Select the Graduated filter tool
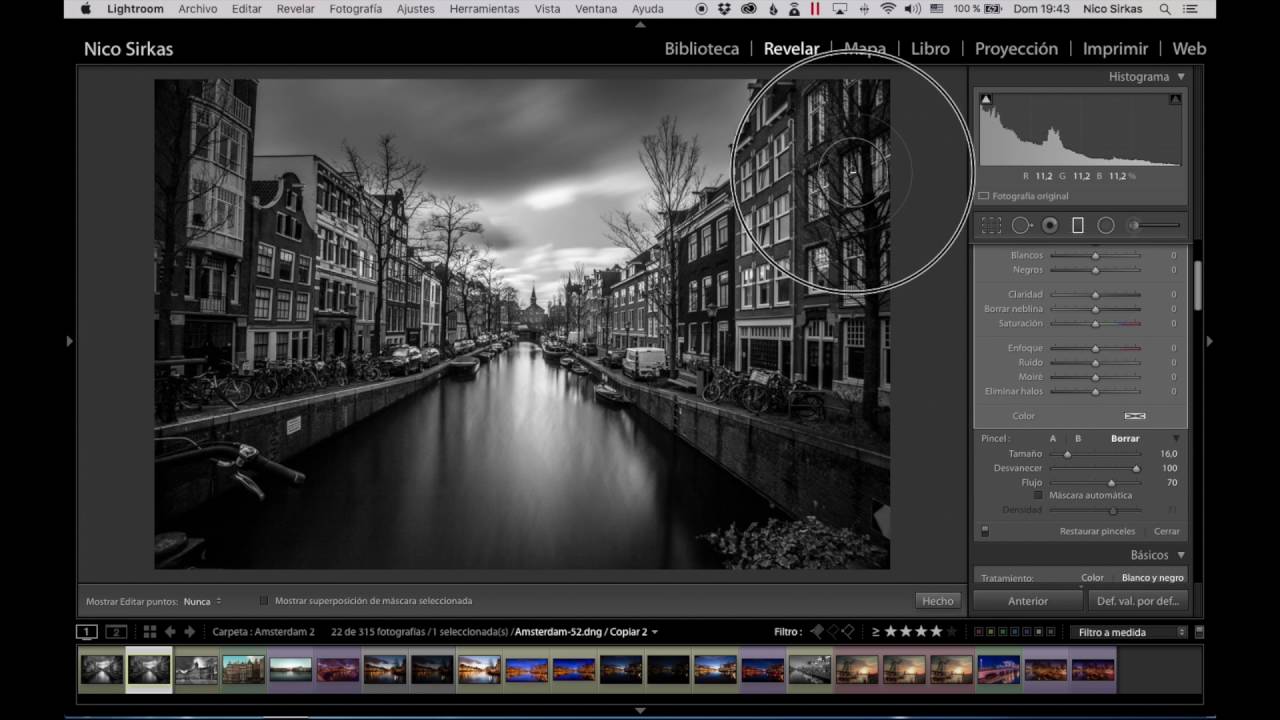 pos(1078,226)
